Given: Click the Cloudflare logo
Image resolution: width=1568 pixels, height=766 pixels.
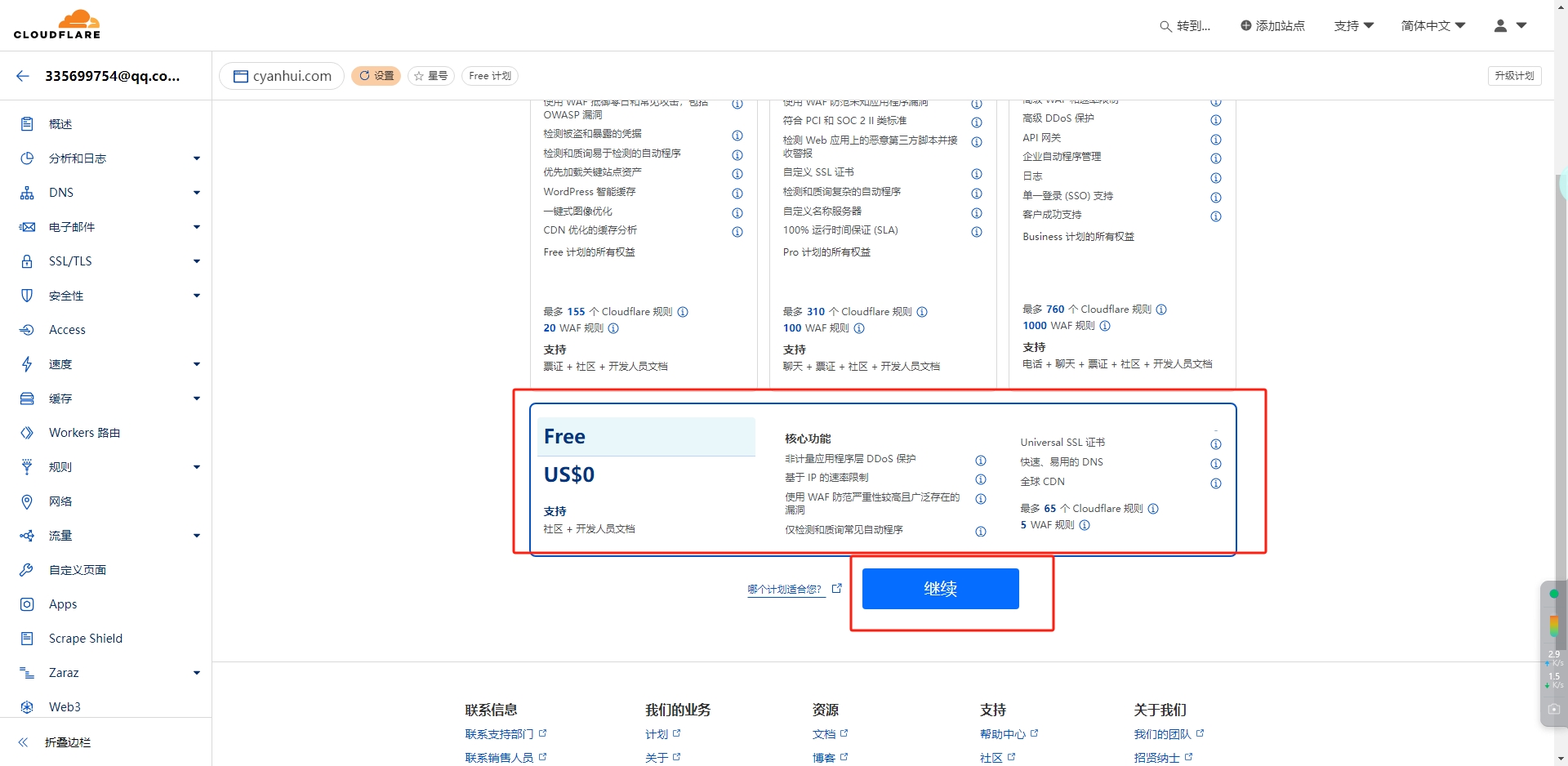Looking at the screenshot, I should tap(57, 24).
